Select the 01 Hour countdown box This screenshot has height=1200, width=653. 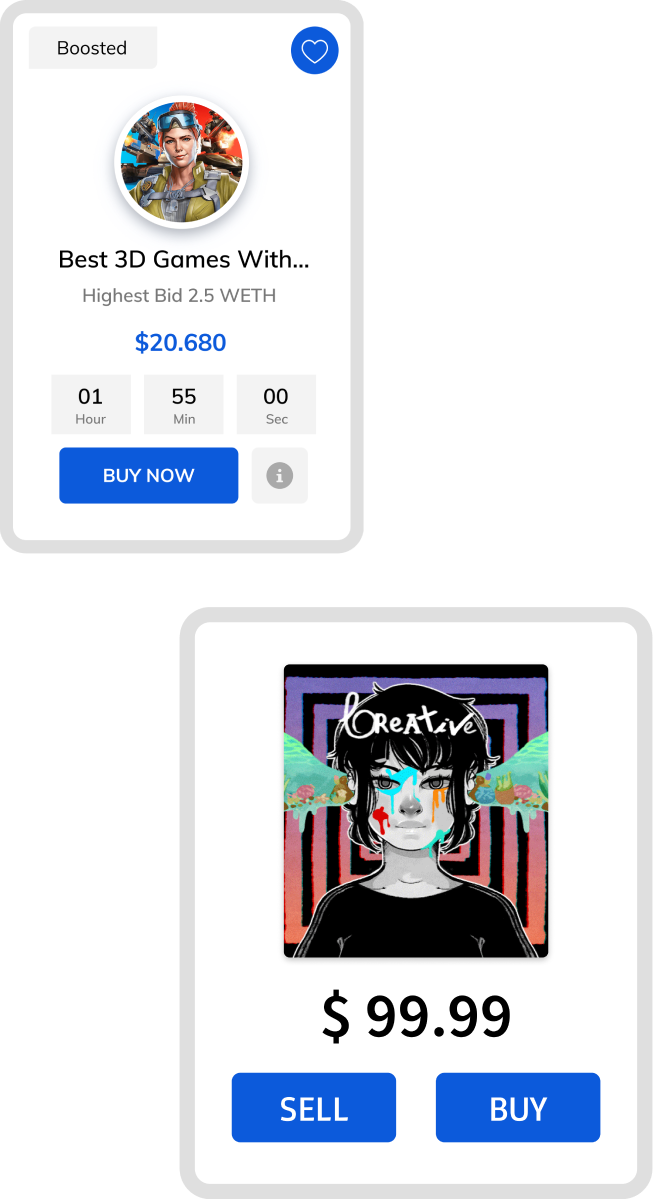[91, 404]
